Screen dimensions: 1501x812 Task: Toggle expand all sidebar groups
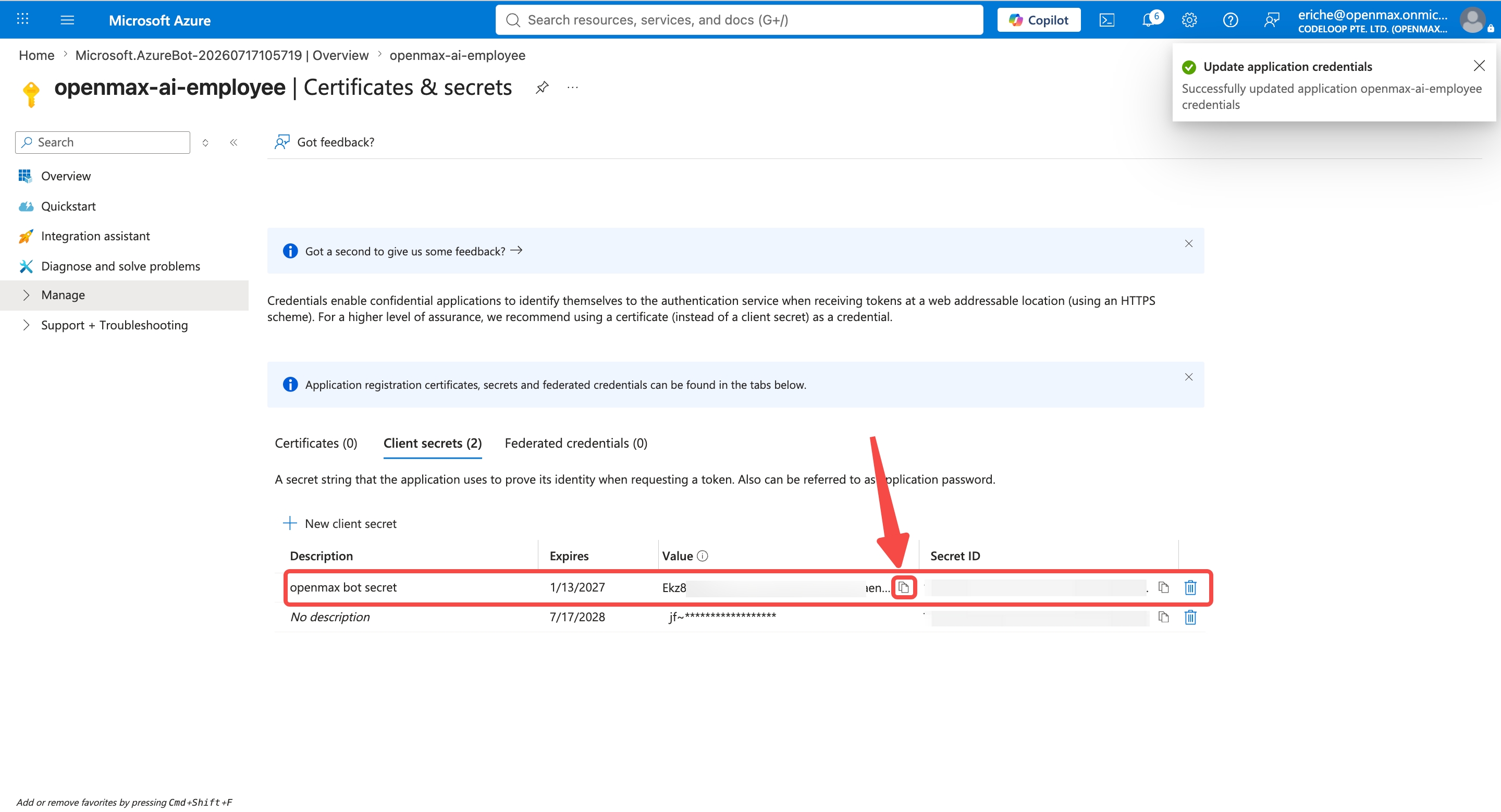(205, 142)
